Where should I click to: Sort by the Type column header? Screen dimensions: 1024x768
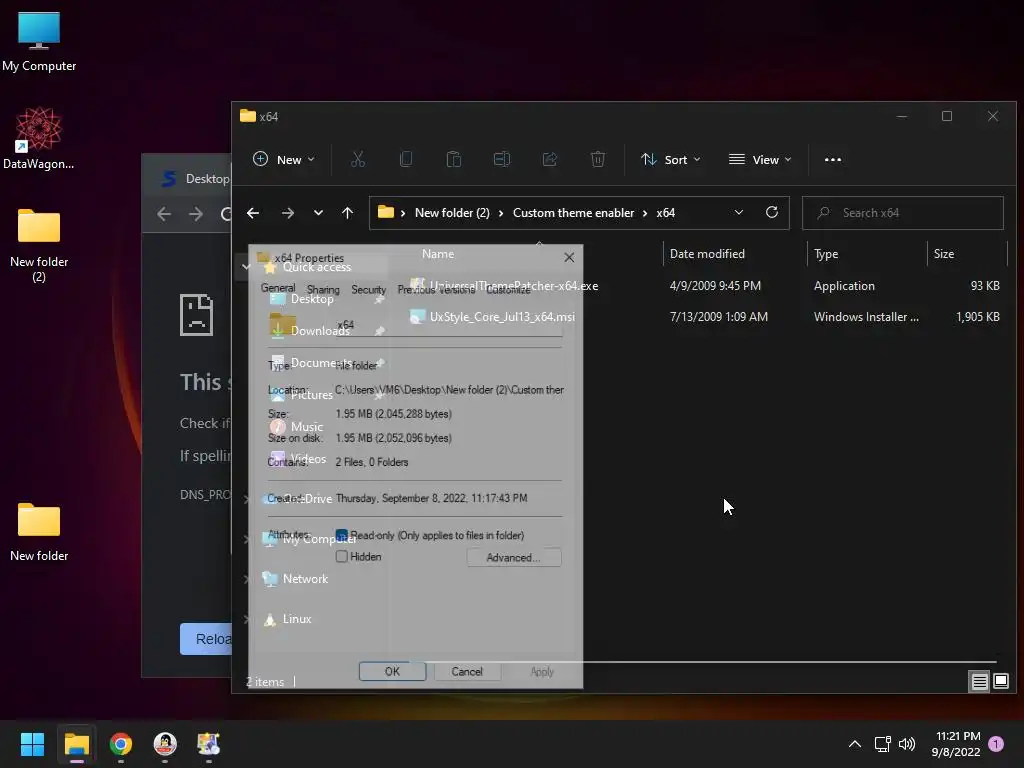pos(826,253)
